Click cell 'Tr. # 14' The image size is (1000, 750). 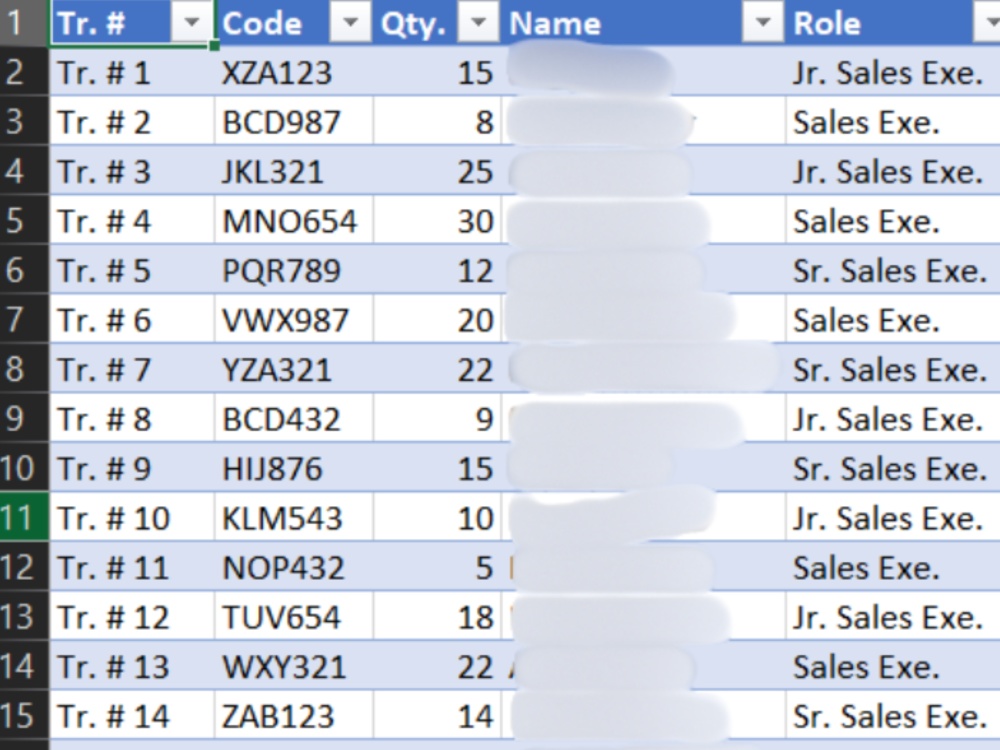click(132, 716)
